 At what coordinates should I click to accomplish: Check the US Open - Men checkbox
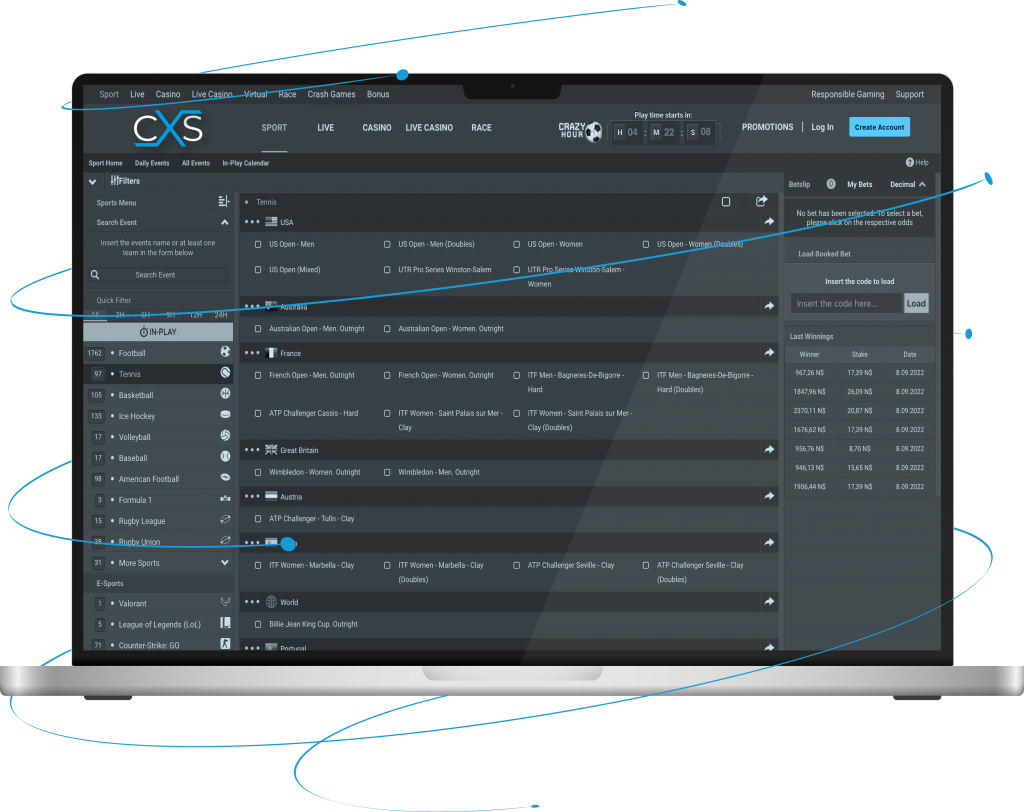[258, 244]
